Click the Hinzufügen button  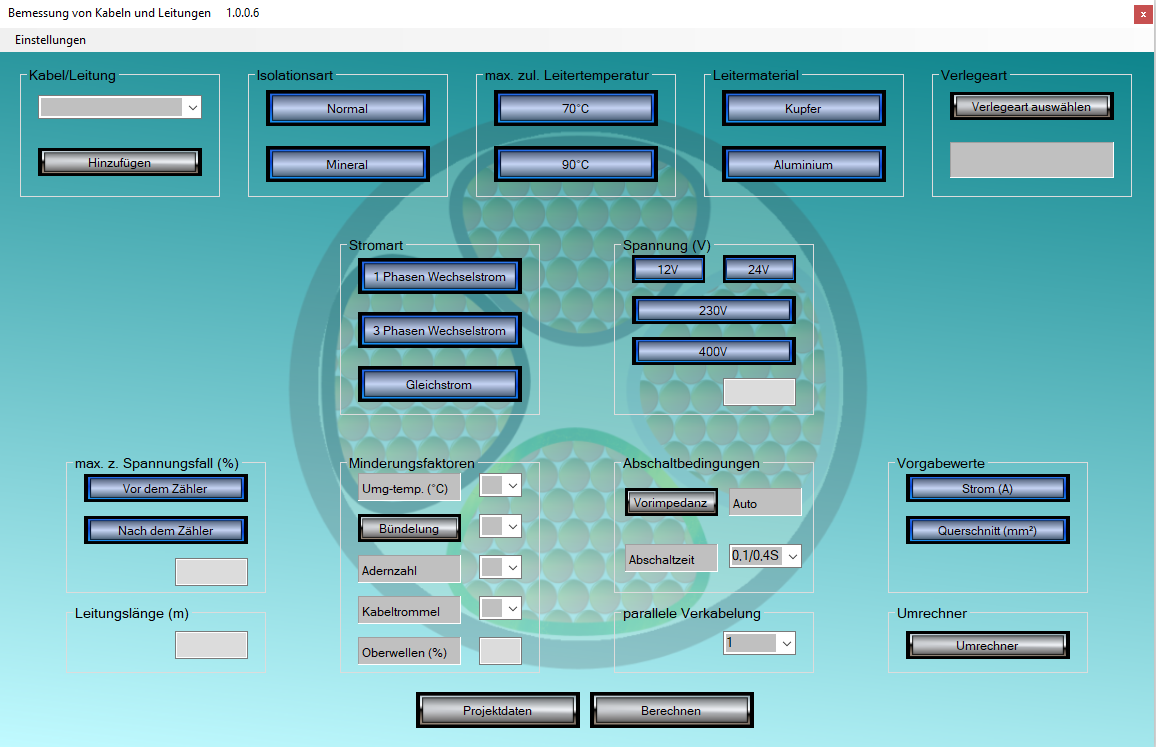(120, 162)
